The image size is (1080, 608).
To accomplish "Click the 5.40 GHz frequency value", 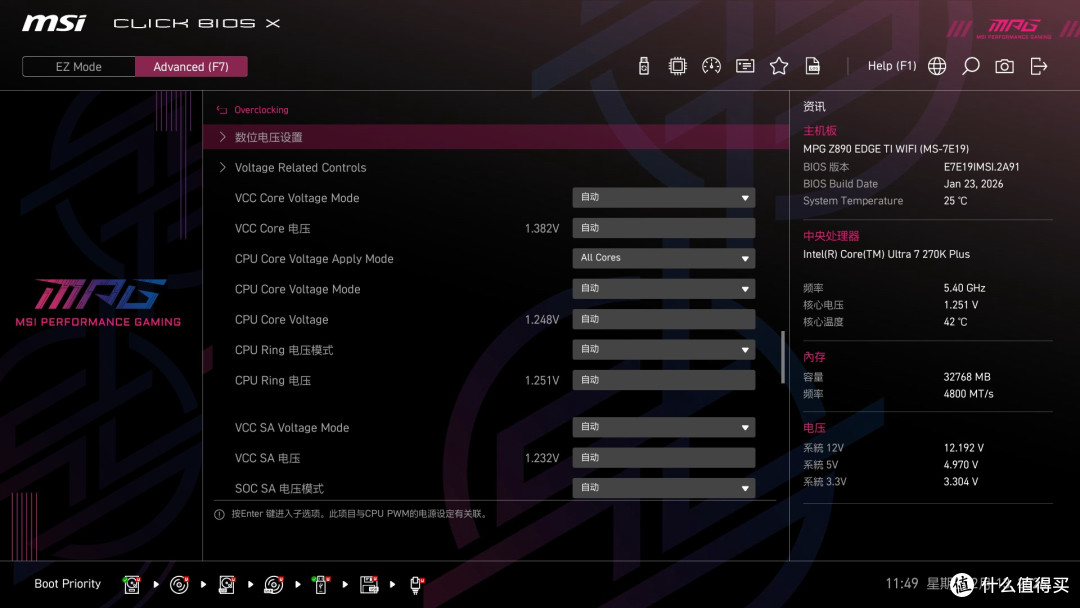I will (964, 288).
